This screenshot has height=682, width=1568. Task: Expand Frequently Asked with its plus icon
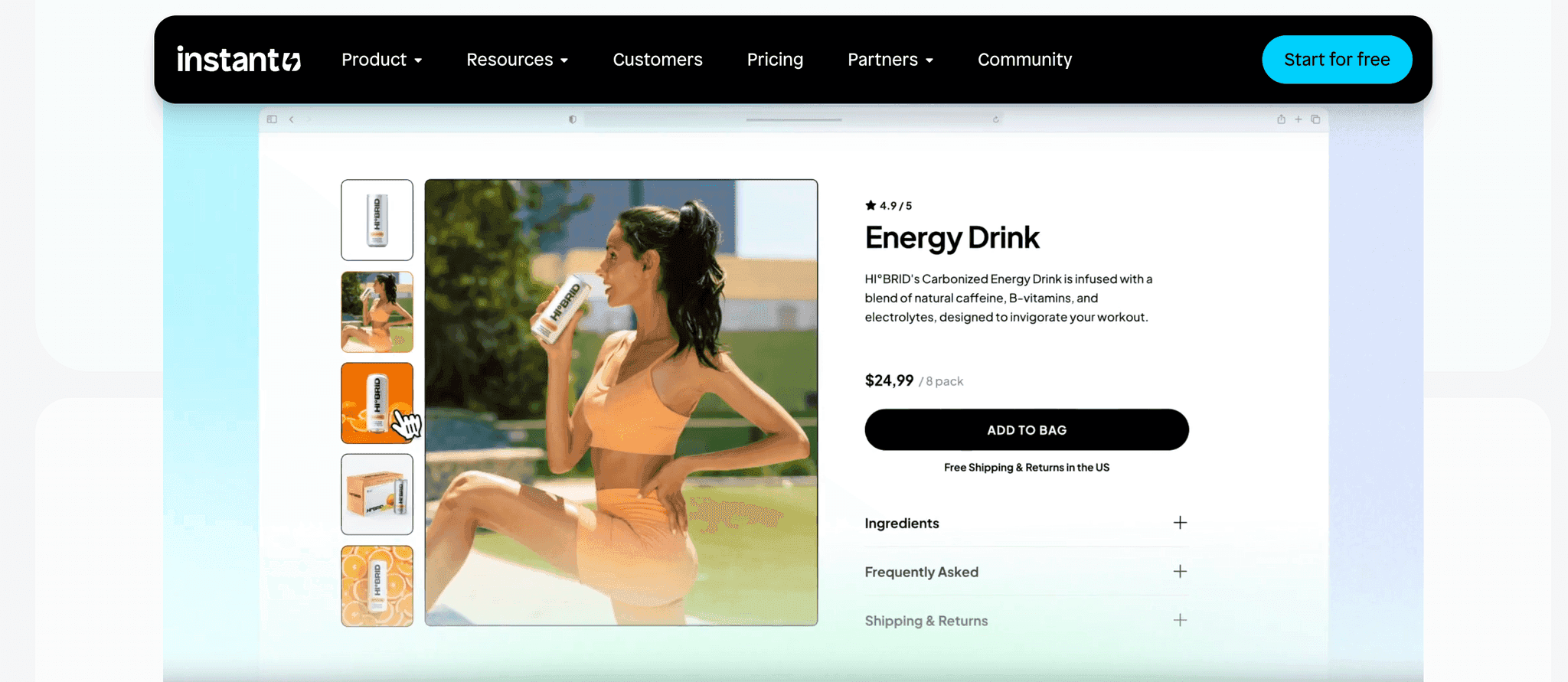pos(1180,571)
